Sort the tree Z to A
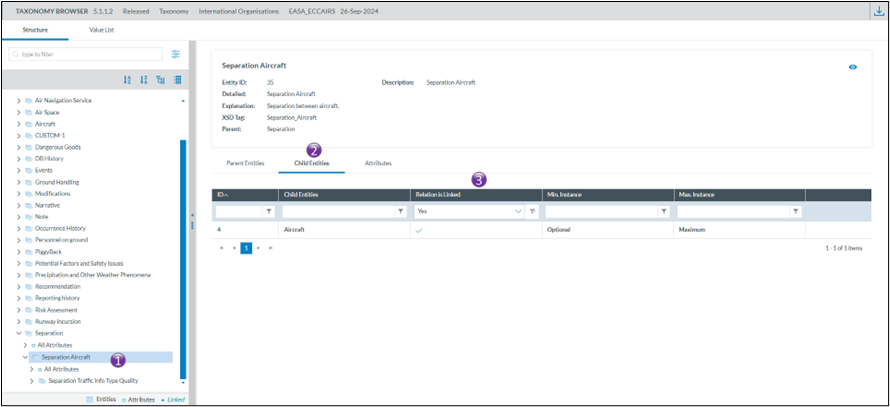The height and width of the screenshot is (407, 890). click(x=144, y=80)
